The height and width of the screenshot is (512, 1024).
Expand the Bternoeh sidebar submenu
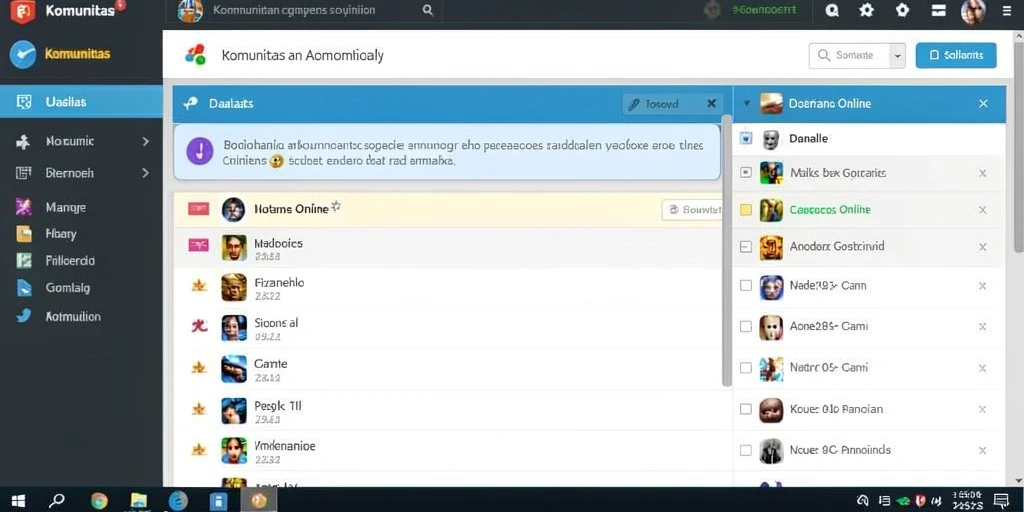pos(146,173)
